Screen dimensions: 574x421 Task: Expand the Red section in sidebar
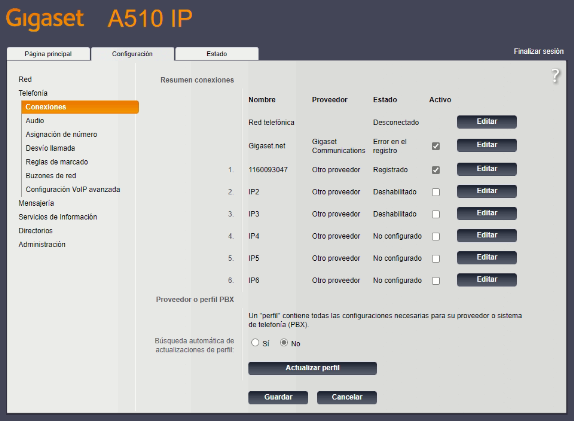tap(25, 79)
